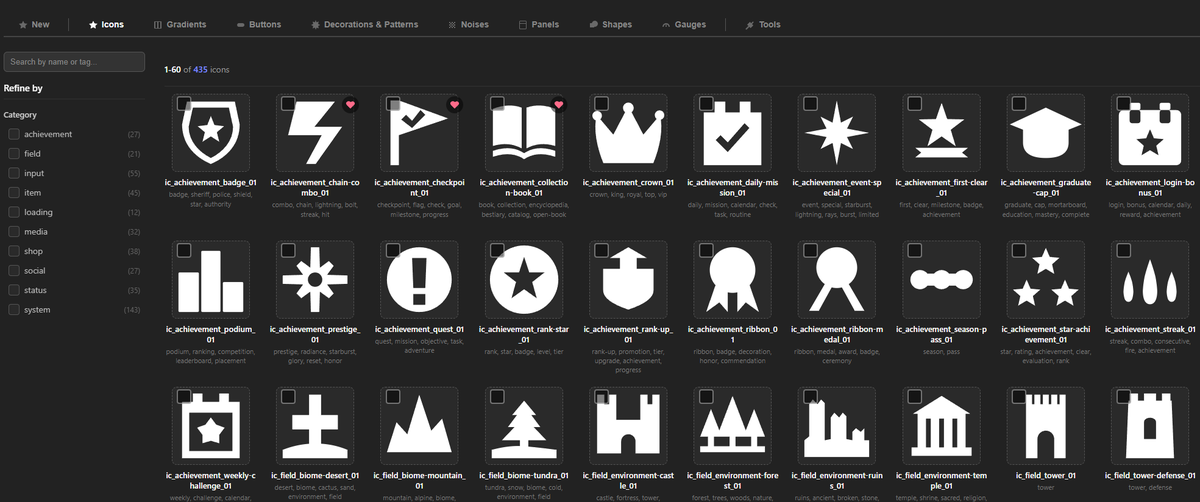Open the event-special starburst icon
This screenshot has width=1200, height=502.
[838, 132]
